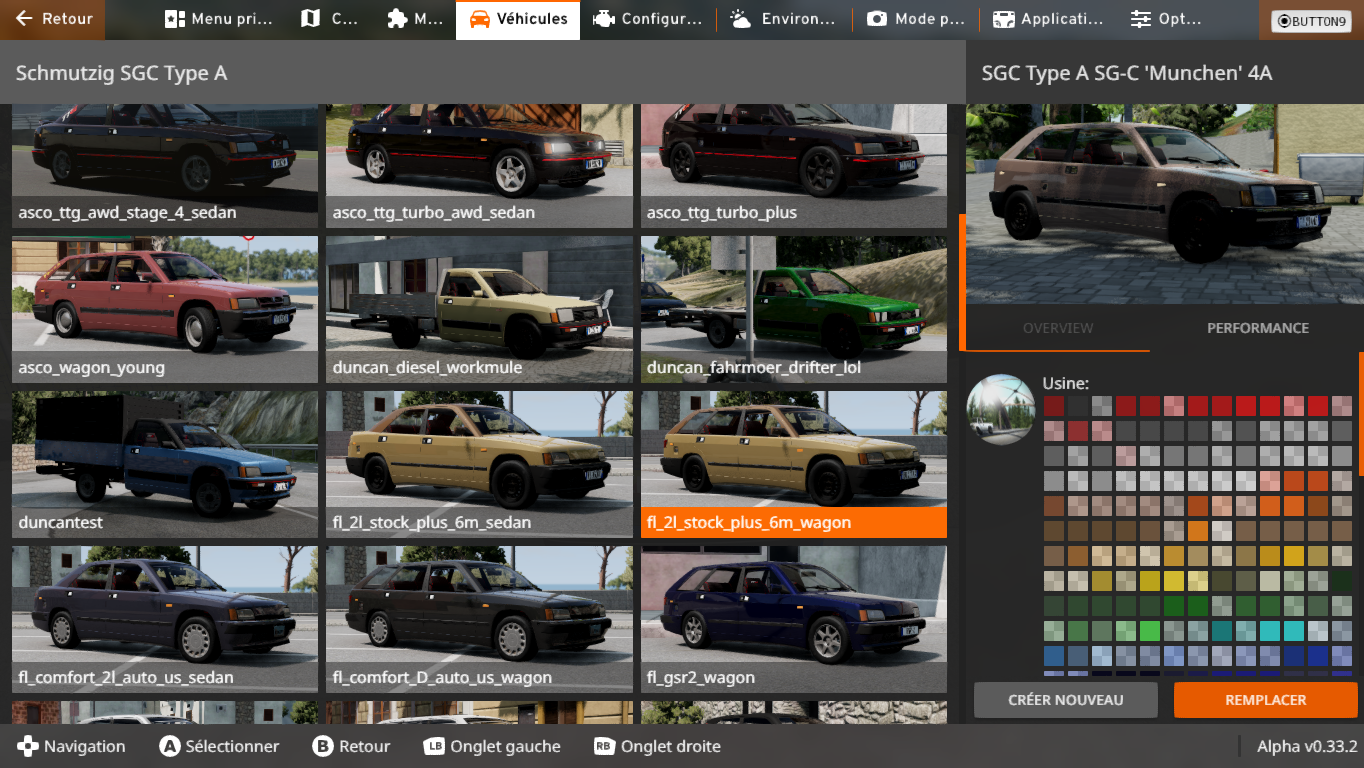The height and width of the screenshot is (768, 1364).
Task: Click the 'Usine:' label
Action: tap(1066, 383)
